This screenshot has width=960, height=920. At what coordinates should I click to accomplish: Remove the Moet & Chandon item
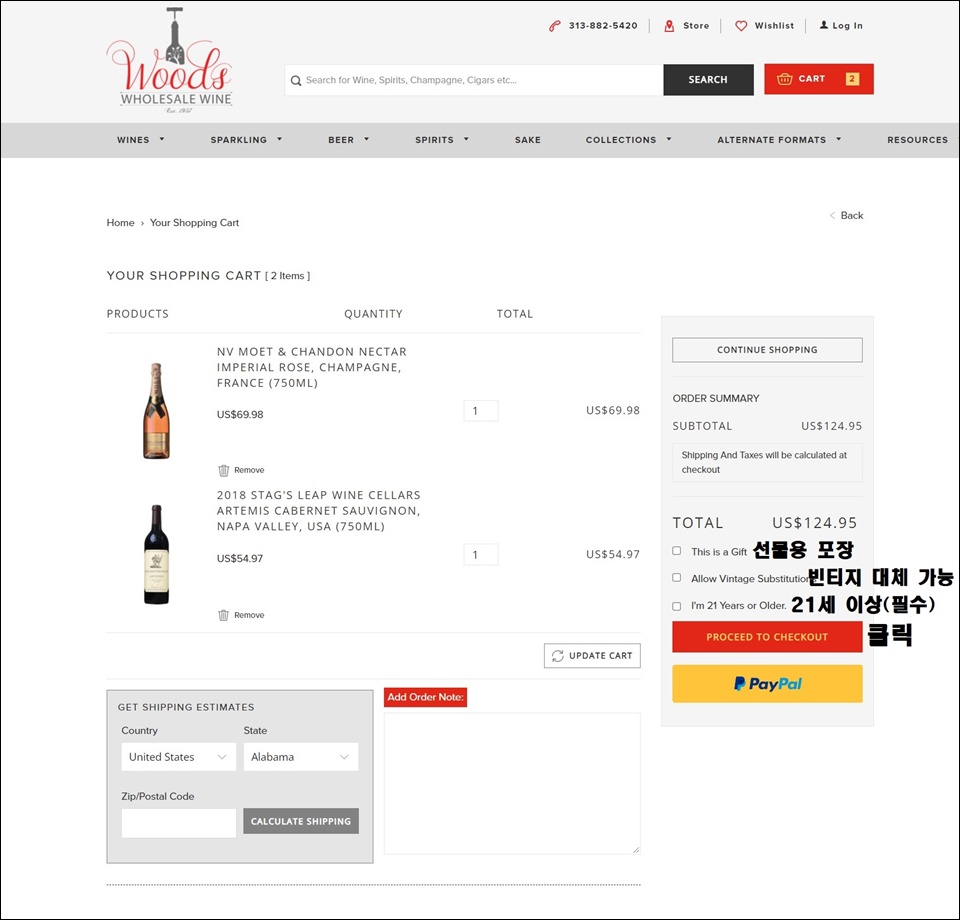click(x=249, y=470)
